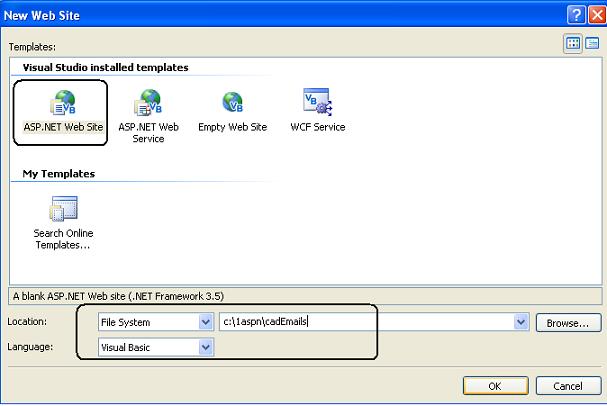The width and height of the screenshot is (607, 406).
Task: Expand the File System location type dropdown
Action: (x=206, y=322)
